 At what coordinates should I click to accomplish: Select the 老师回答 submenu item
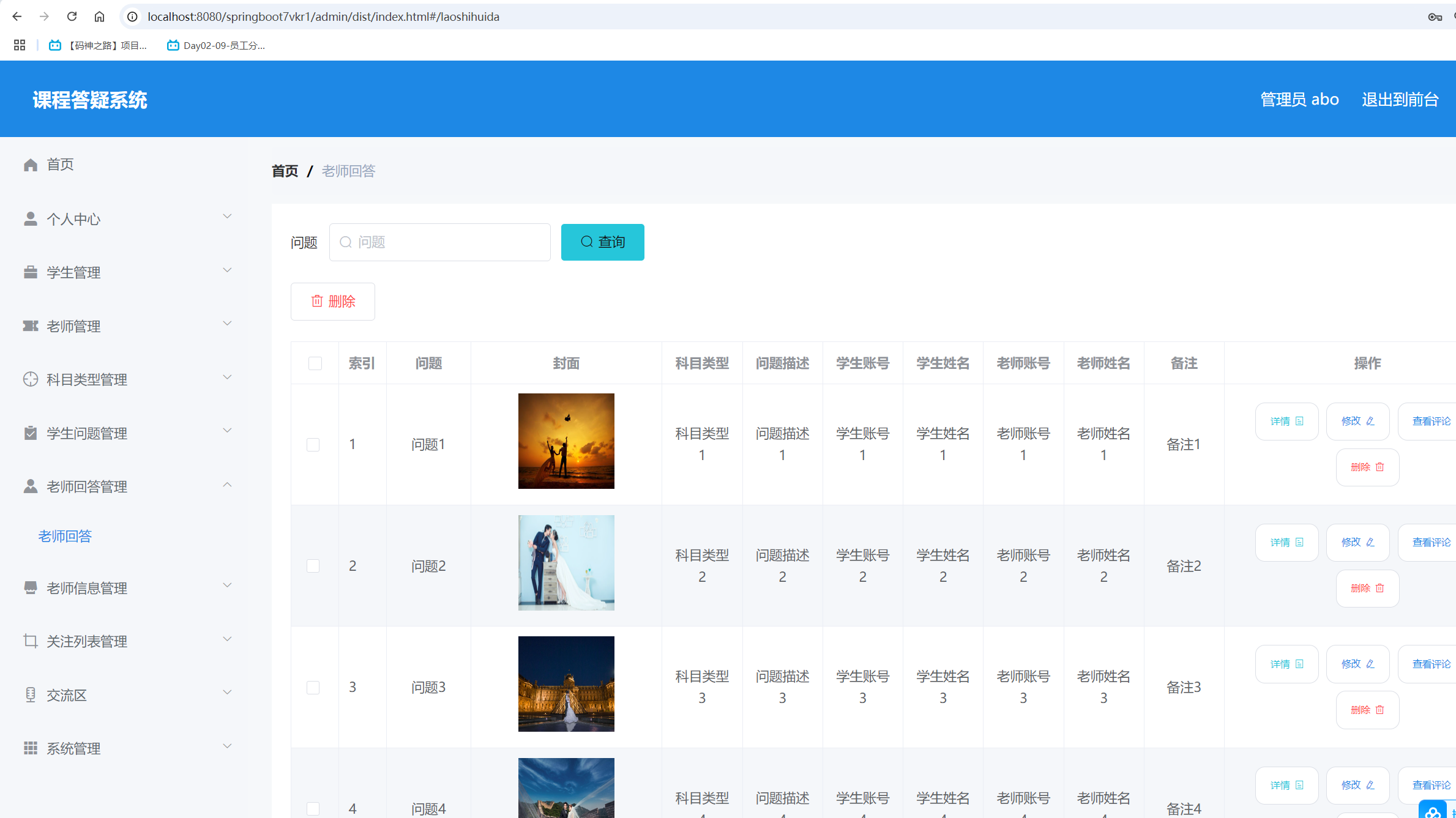click(x=65, y=537)
